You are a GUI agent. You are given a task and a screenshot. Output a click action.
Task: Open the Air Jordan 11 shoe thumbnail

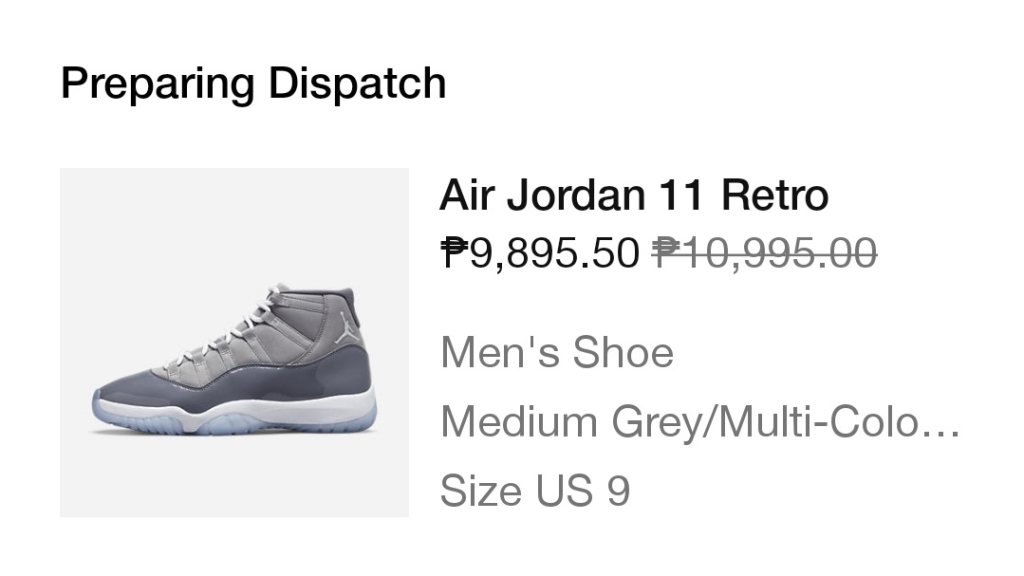pos(234,342)
